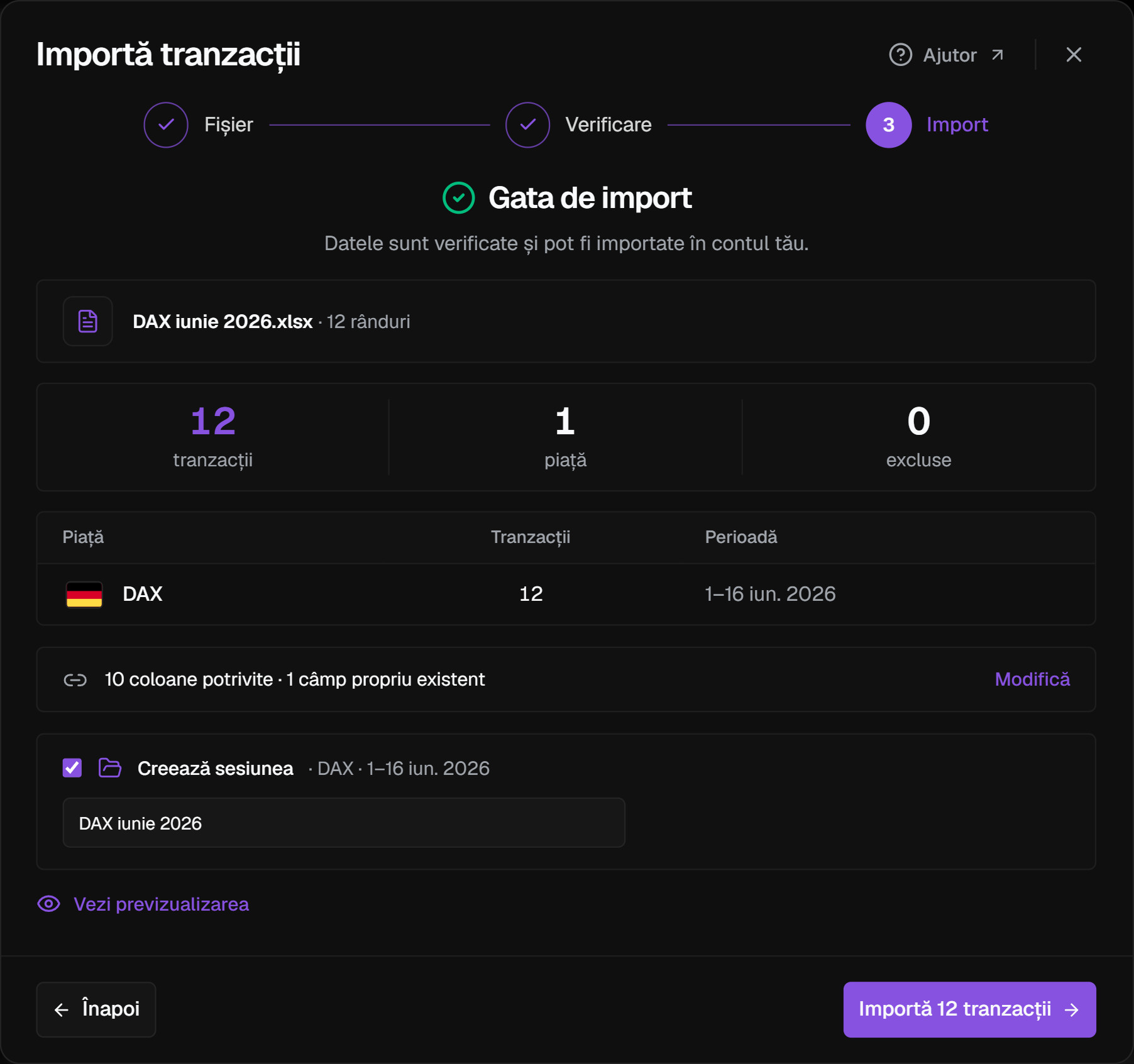Open the Ajutor help link
Screen dimensions: 1134x1064
pos(946,55)
